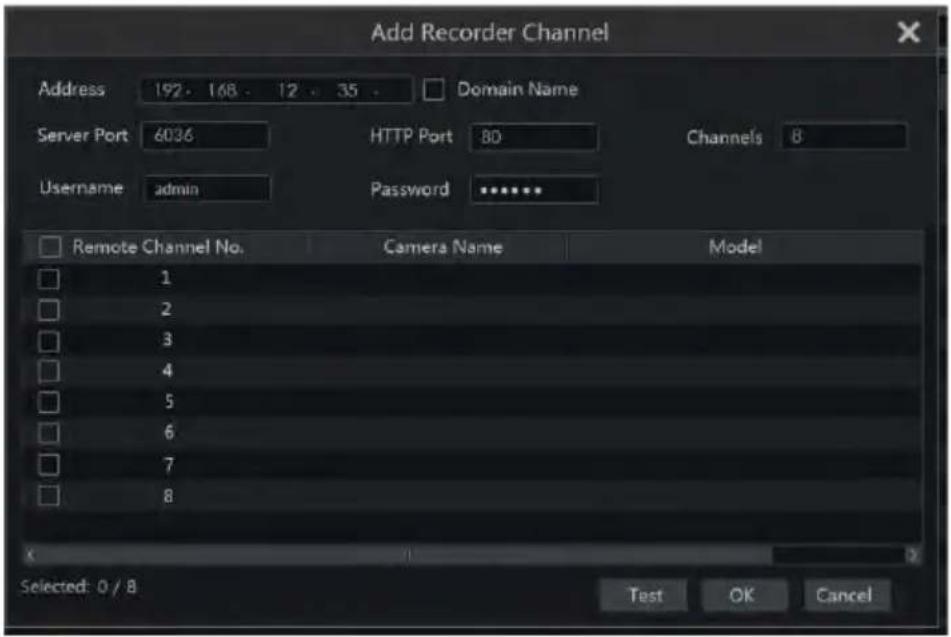The image size is (951, 637).
Task: Check the box for remote channel 2
Action: 49,310
